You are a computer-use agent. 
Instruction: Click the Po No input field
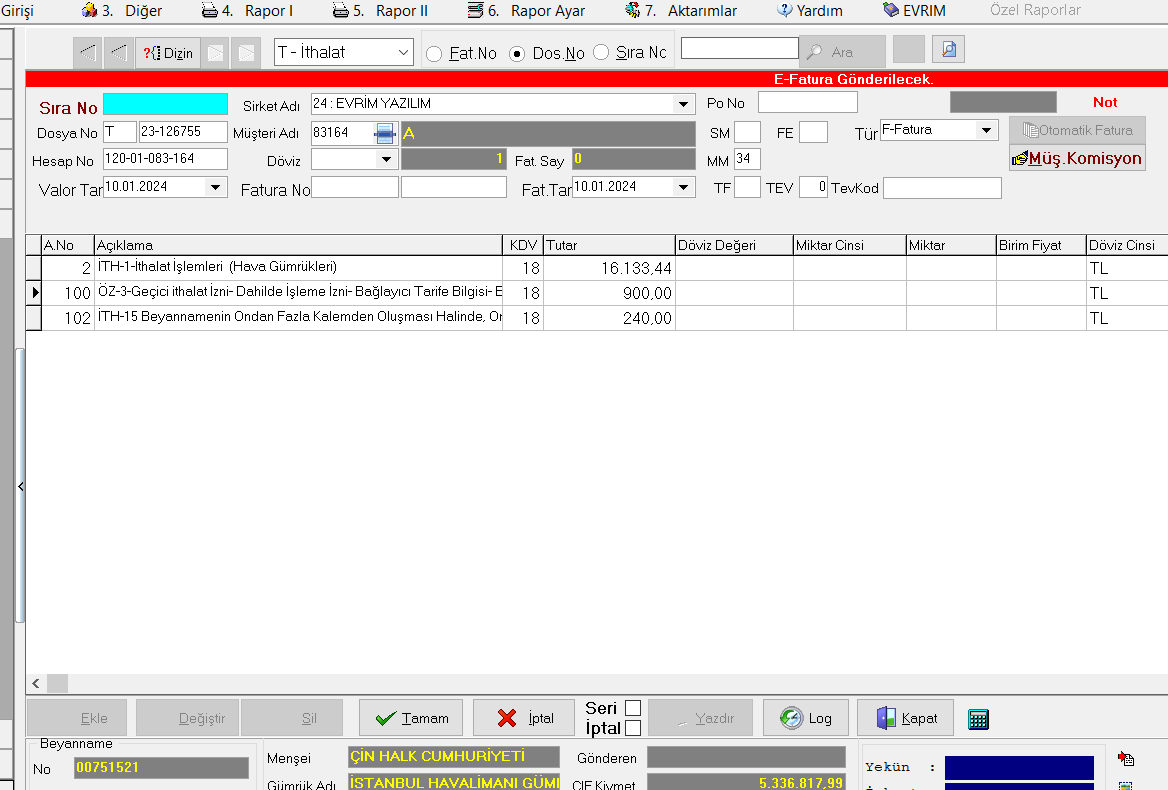[807, 102]
